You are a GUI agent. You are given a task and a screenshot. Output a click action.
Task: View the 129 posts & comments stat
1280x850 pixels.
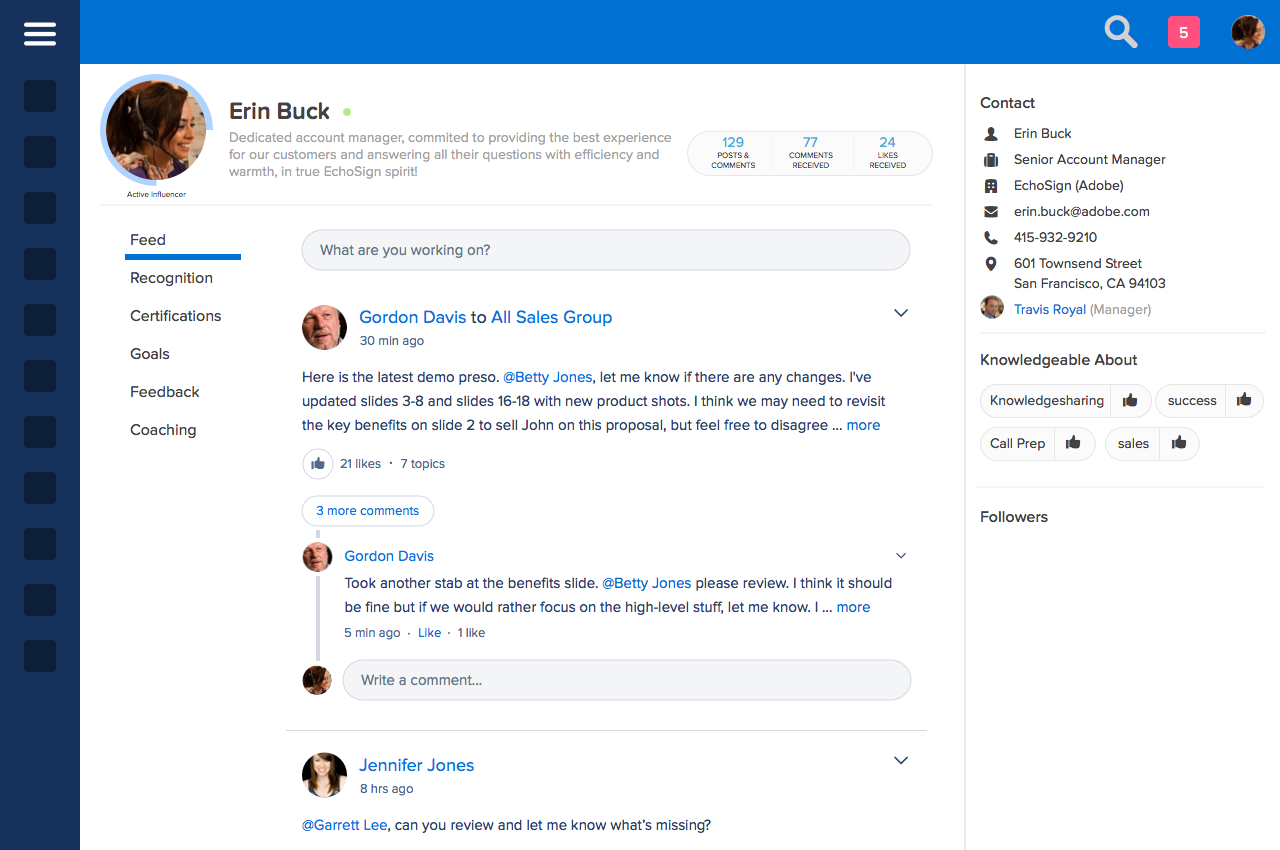(x=733, y=153)
